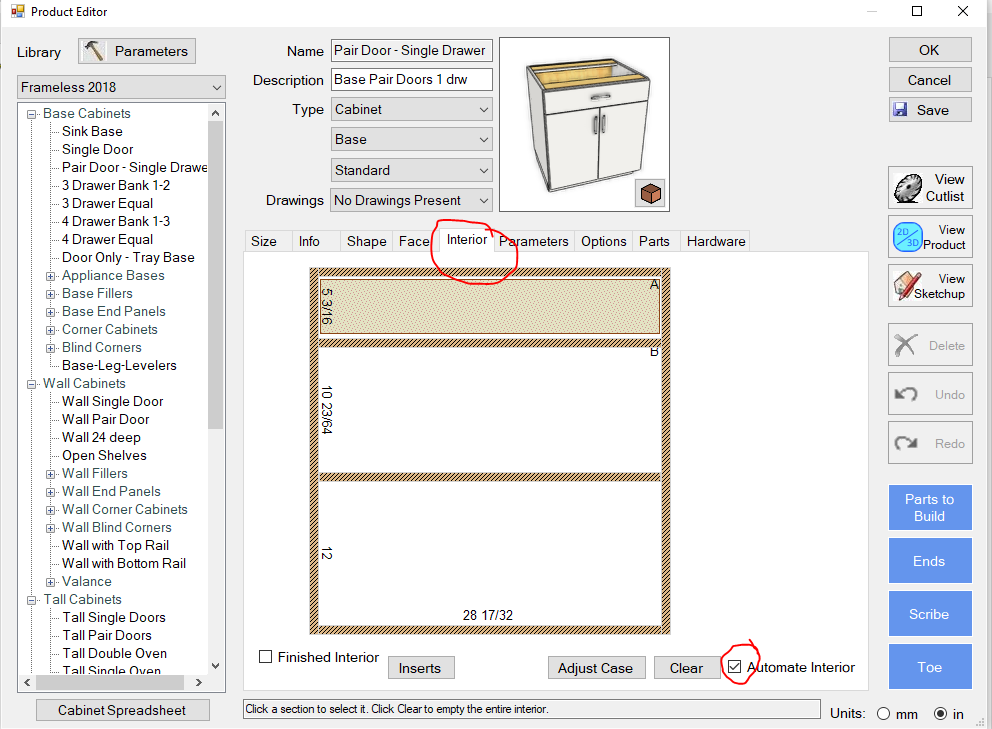Enable the Finished Interior checkbox

pos(266,657)
